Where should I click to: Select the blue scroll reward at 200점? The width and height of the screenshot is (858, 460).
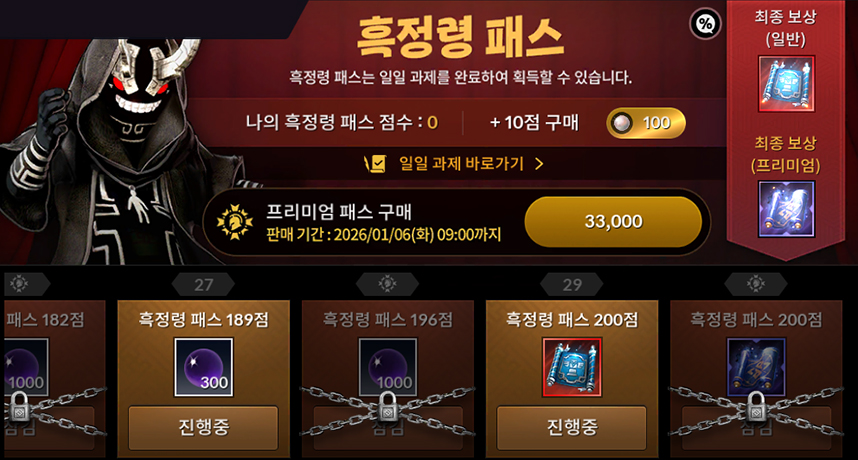point(572,367)
